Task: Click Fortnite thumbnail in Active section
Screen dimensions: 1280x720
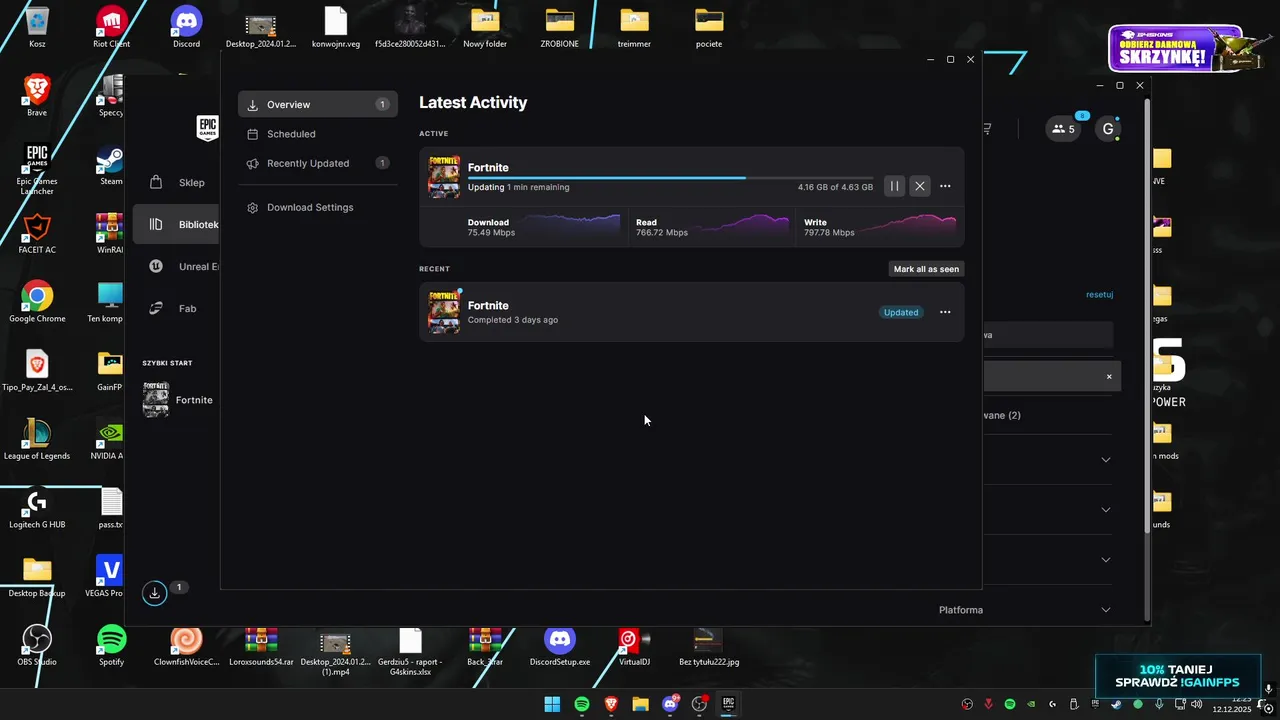Action: [444, 177]
